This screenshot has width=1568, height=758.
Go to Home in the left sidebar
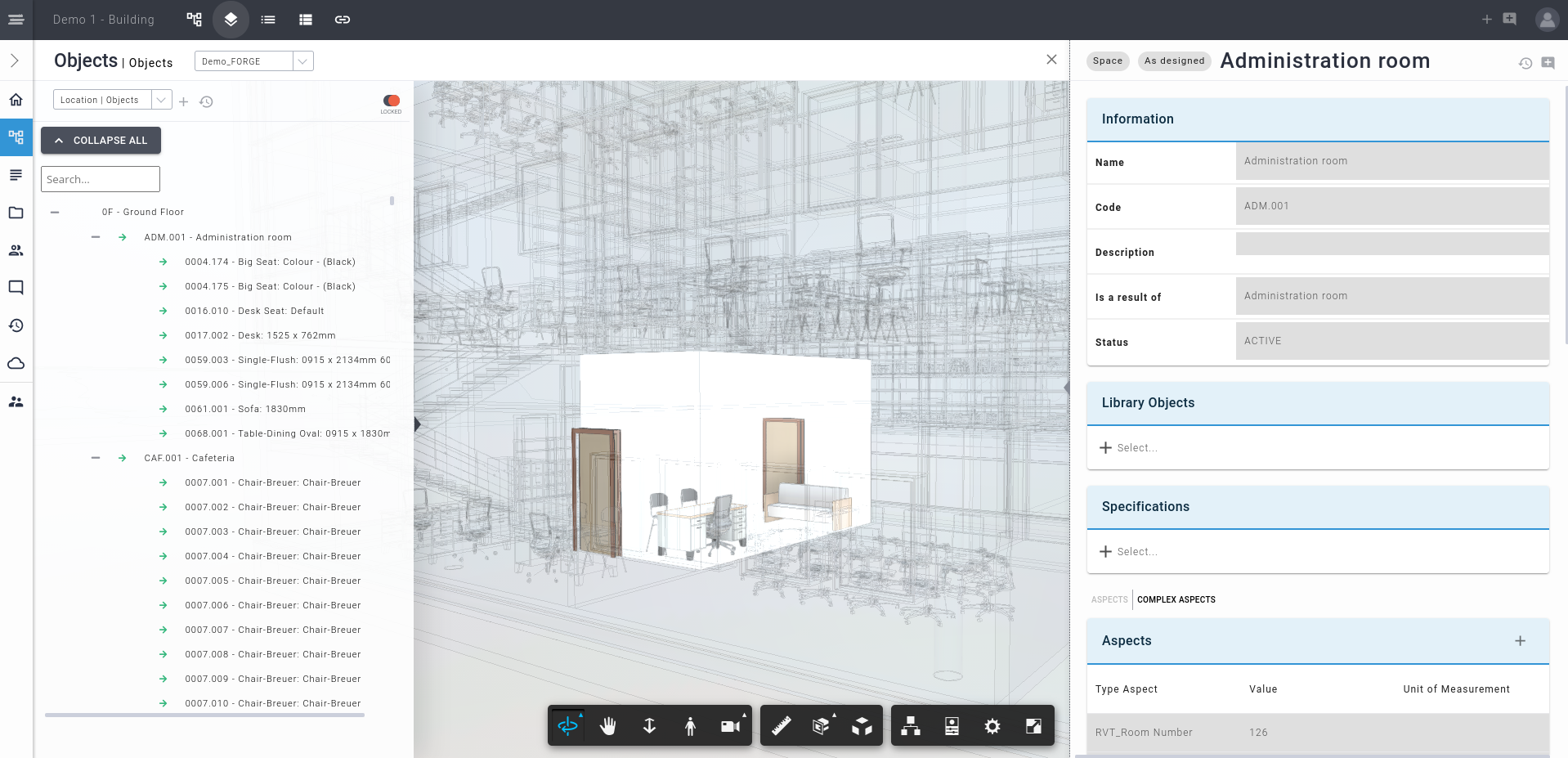(x=16, y=99)
